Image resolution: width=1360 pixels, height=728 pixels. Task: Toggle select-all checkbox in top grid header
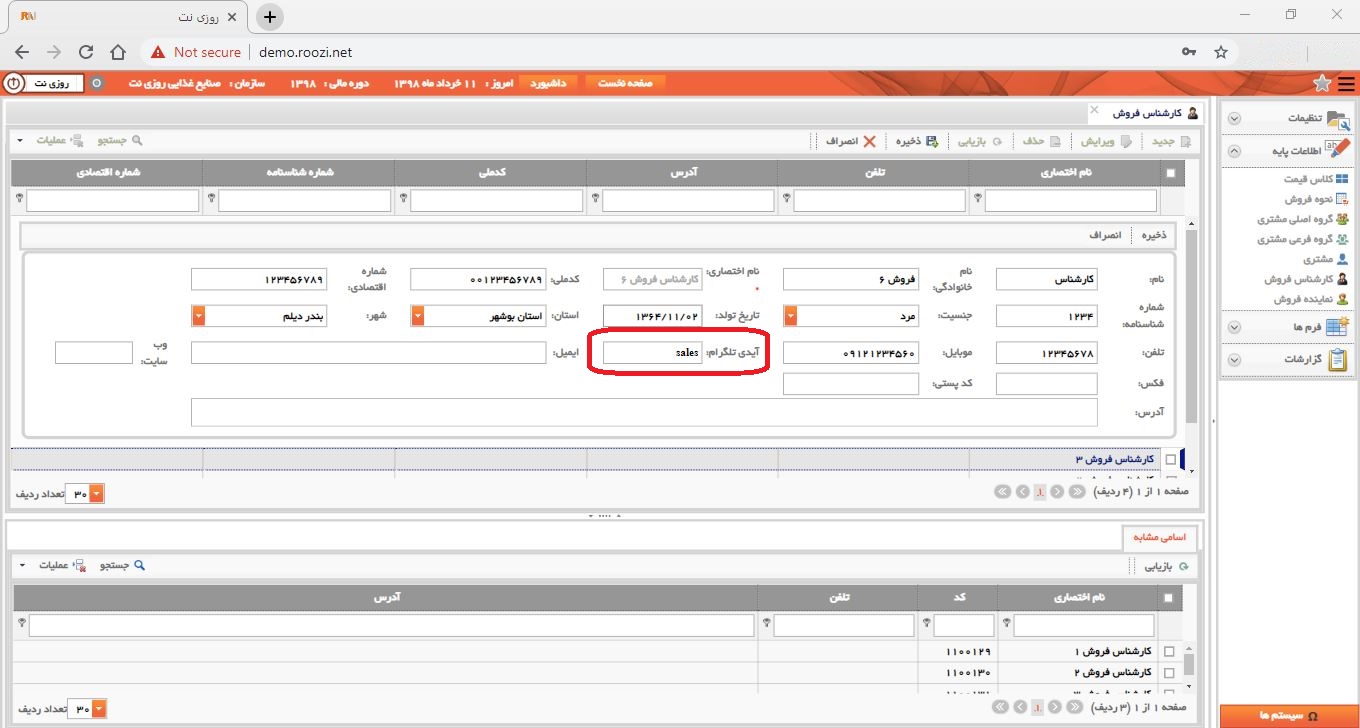click(1171, 173)
